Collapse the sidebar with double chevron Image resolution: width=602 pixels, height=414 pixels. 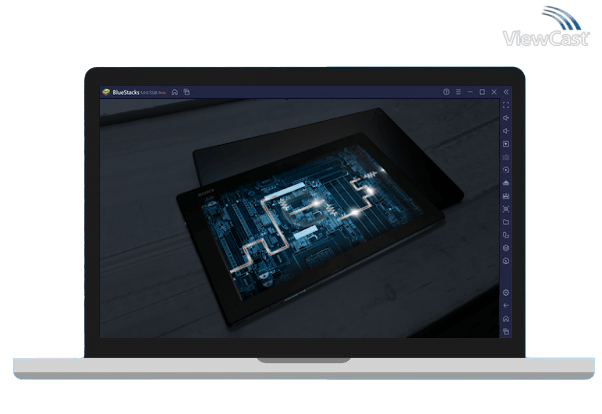[x=506, y=92]
